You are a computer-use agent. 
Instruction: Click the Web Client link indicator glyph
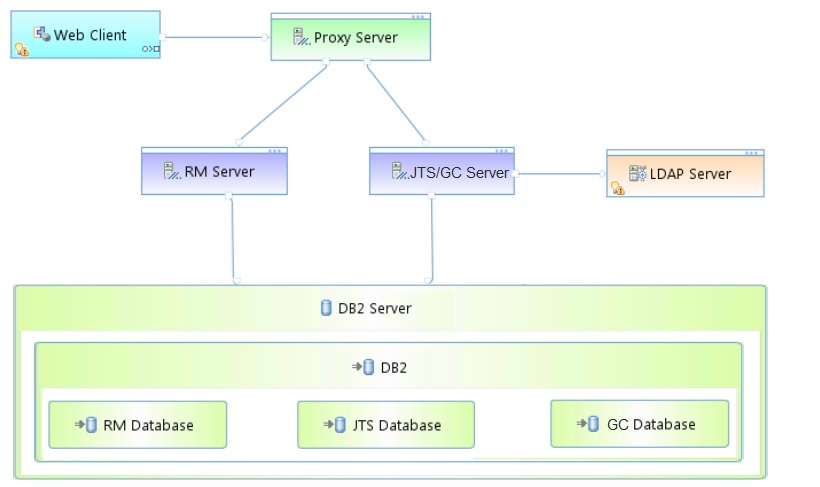click(x=151, y=49)
